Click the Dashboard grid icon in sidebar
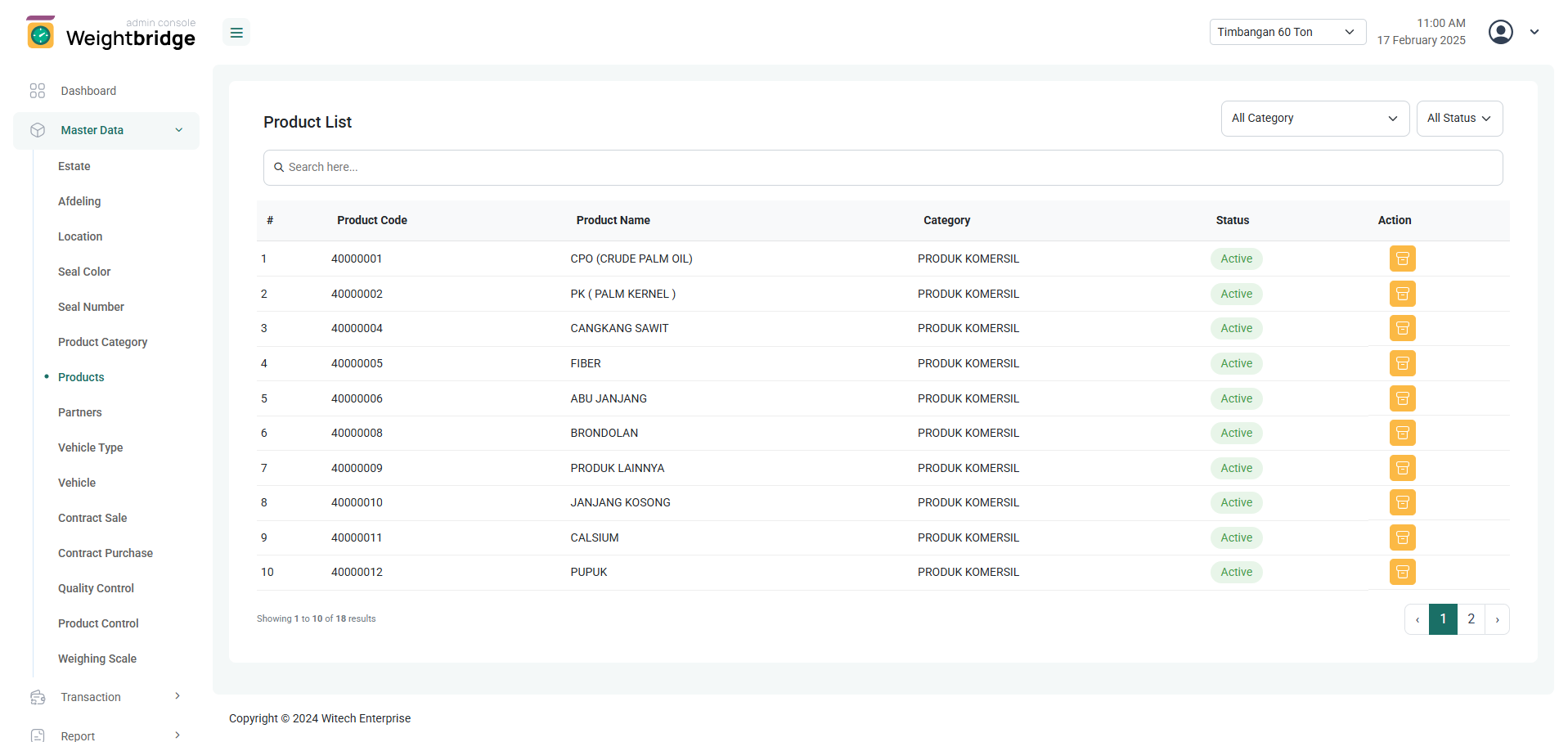The width and height of the screenshot is (1568, 742). coord(38,91)
